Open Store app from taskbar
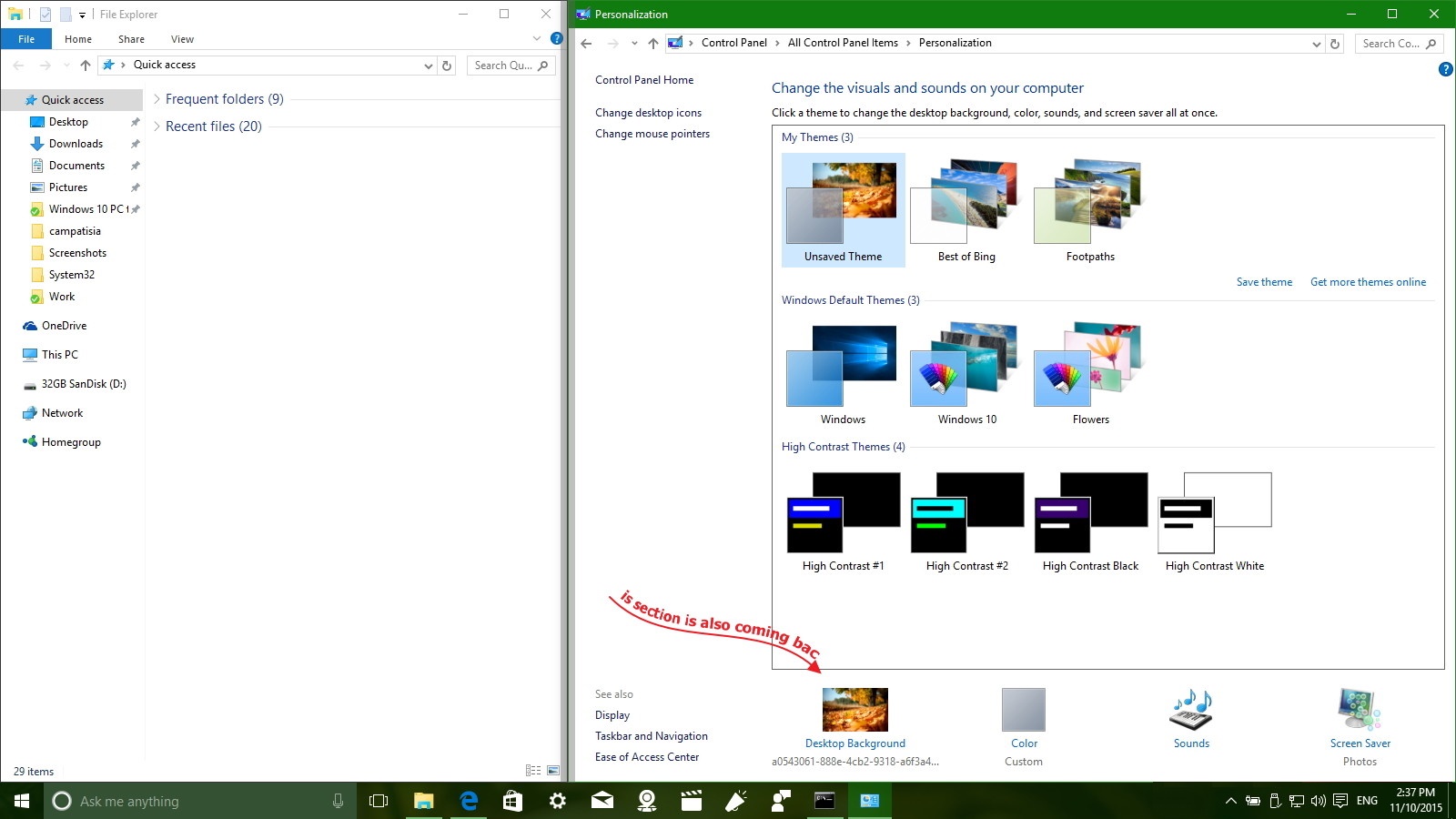This screenshot has height=819, width=1456. (x=513, y=801)
